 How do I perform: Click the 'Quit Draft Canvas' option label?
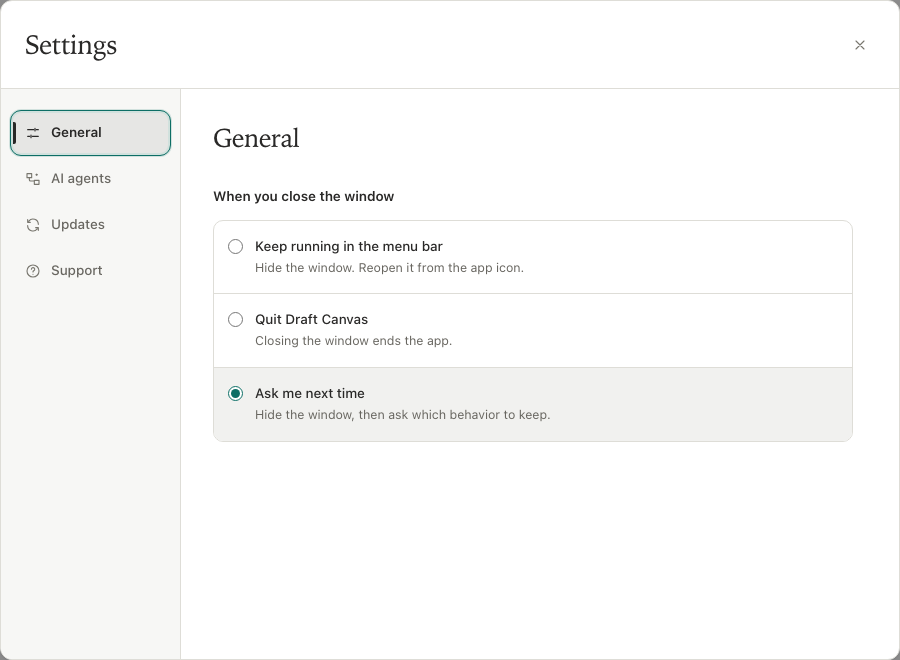[x=312, y=319]
